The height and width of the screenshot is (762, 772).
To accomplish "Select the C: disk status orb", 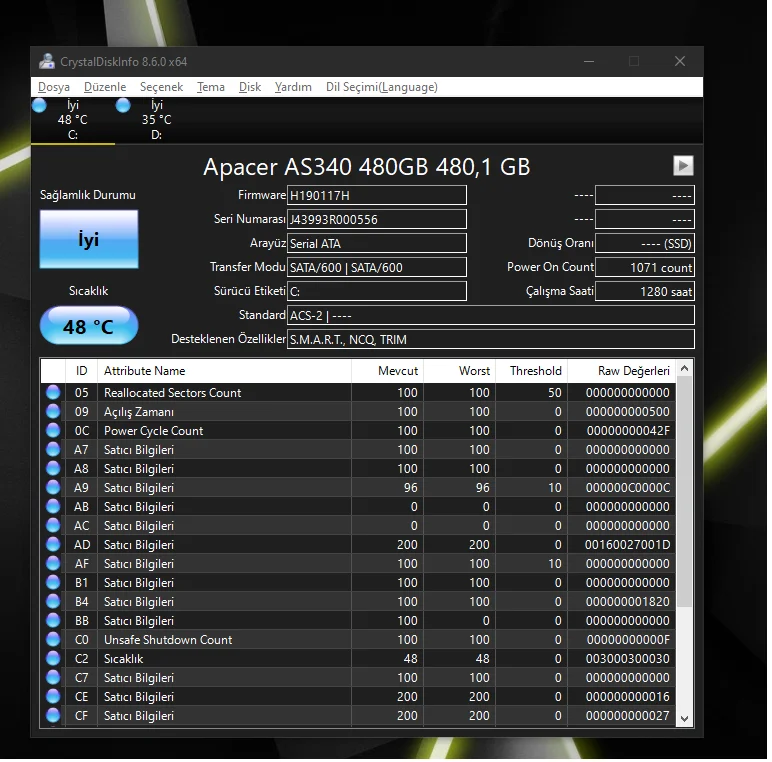I will click(x=39, y=105).
